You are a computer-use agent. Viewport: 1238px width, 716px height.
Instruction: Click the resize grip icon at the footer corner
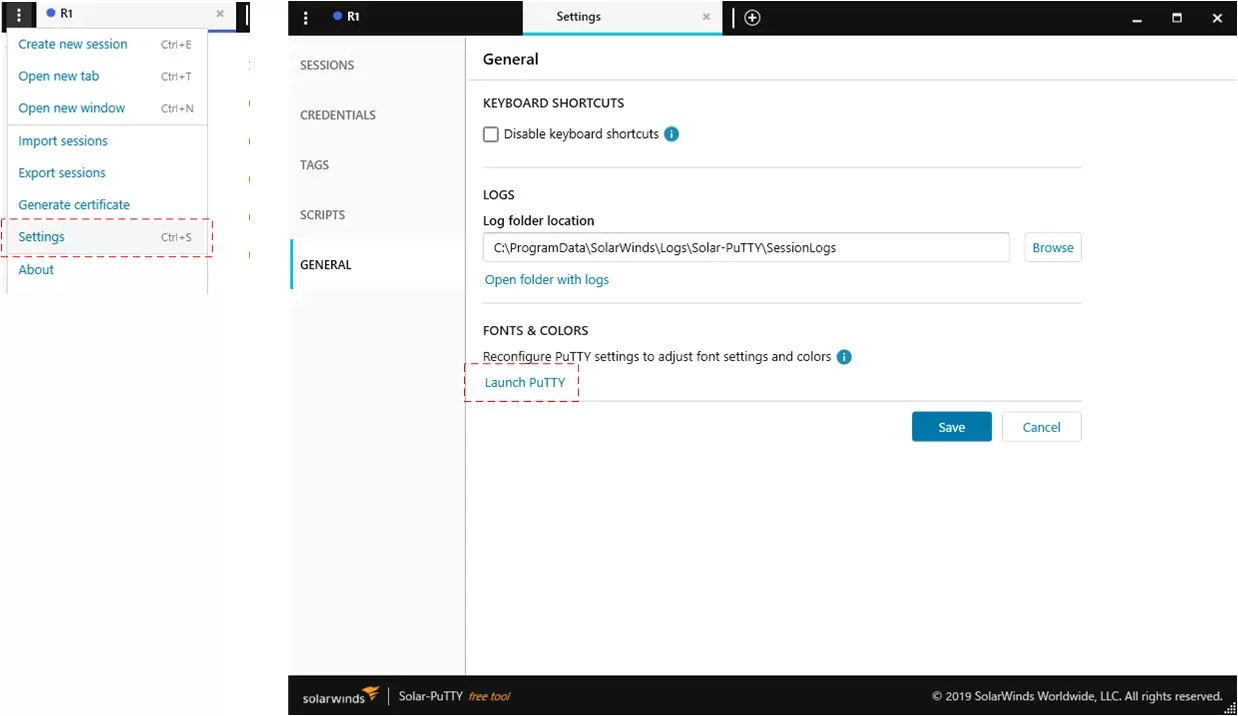(1229, 707)
